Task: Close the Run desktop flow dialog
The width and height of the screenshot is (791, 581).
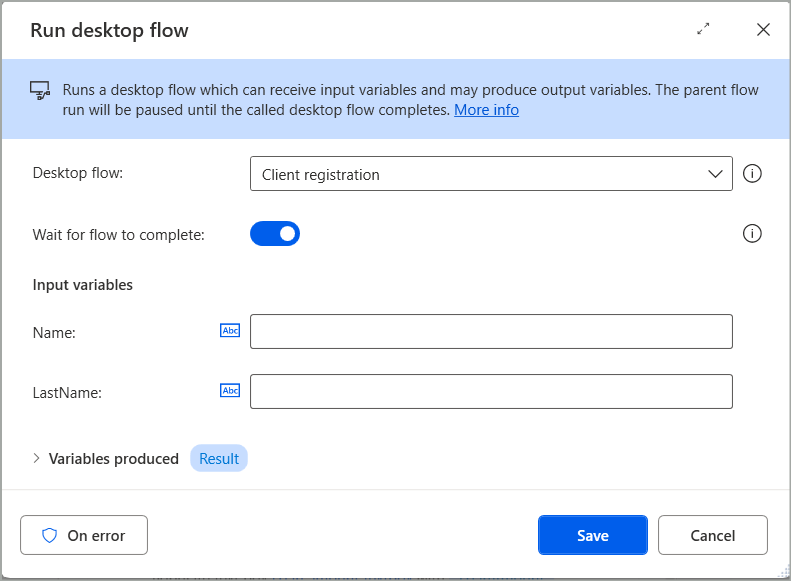Action: point(763,29)
